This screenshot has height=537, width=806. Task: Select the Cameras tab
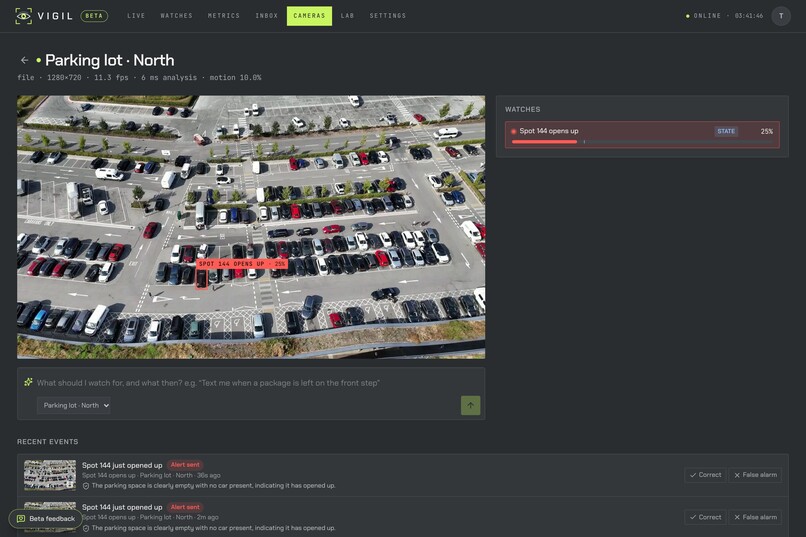(x=309, y=16)
